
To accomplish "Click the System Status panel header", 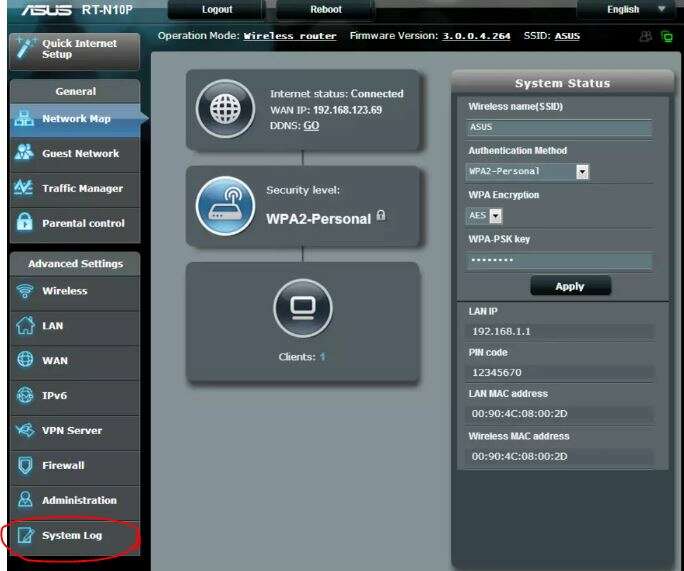I will [x=563, y=83].
